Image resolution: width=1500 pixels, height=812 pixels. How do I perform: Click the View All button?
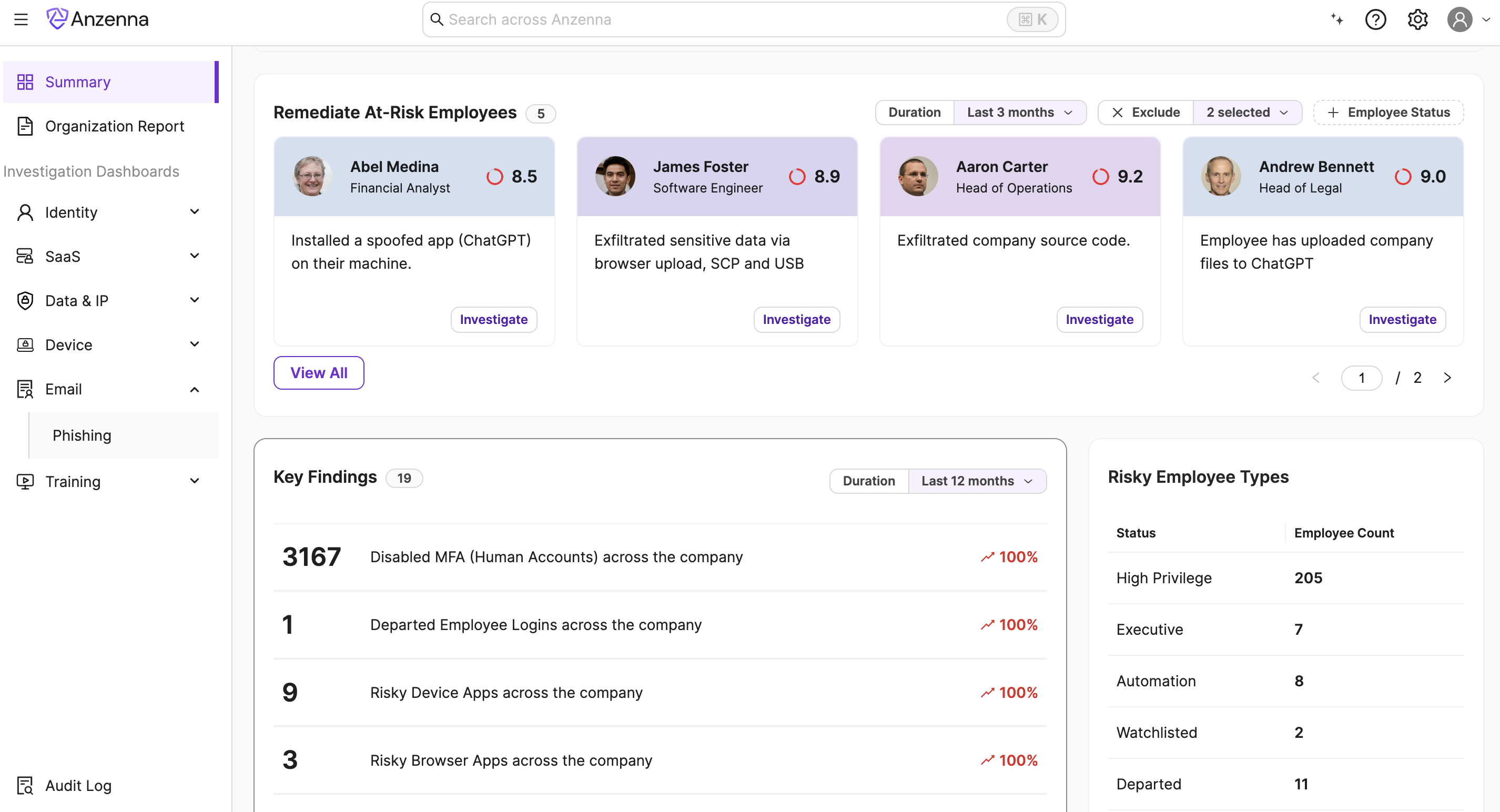click(319, 372)
